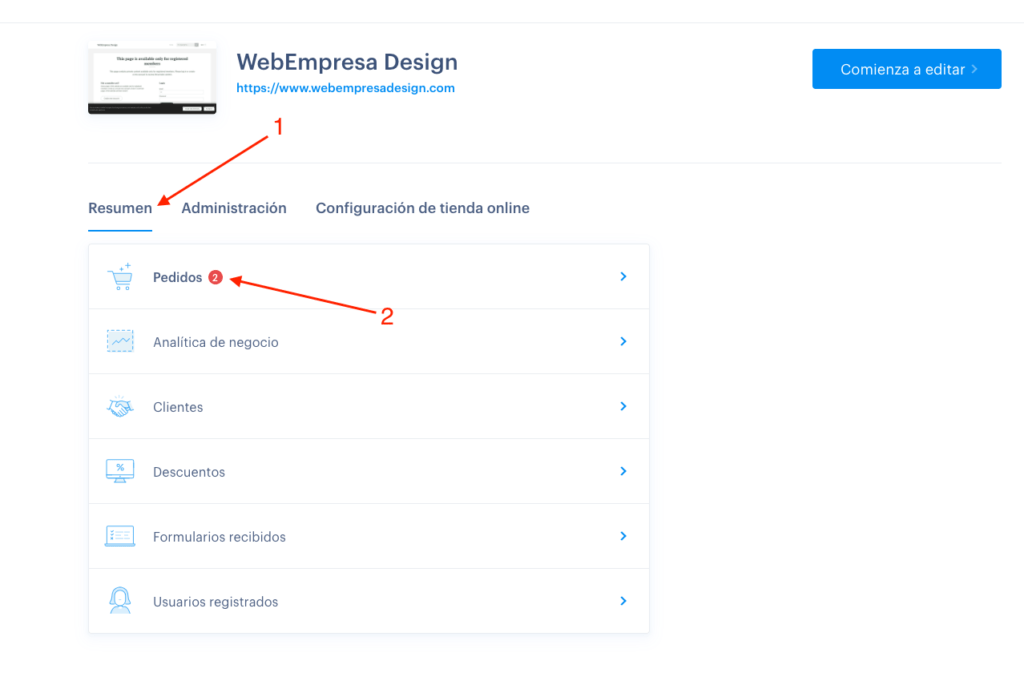The image size is (1024, 689).
Task: Click Usuarios registrados chevron arrow
Action: (x=623, y=601)
